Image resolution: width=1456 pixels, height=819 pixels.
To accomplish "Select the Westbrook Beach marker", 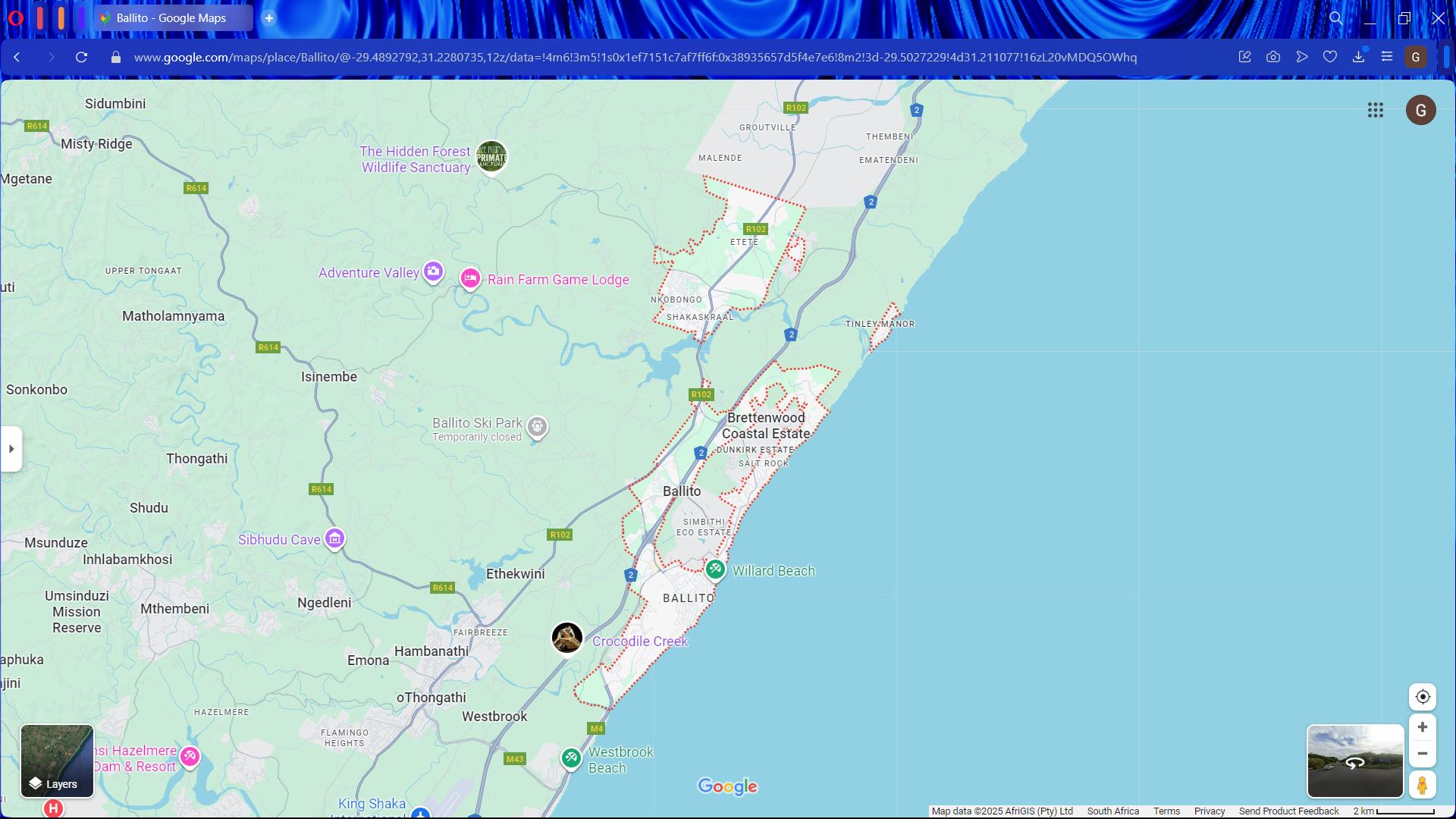I will [571, 758].
